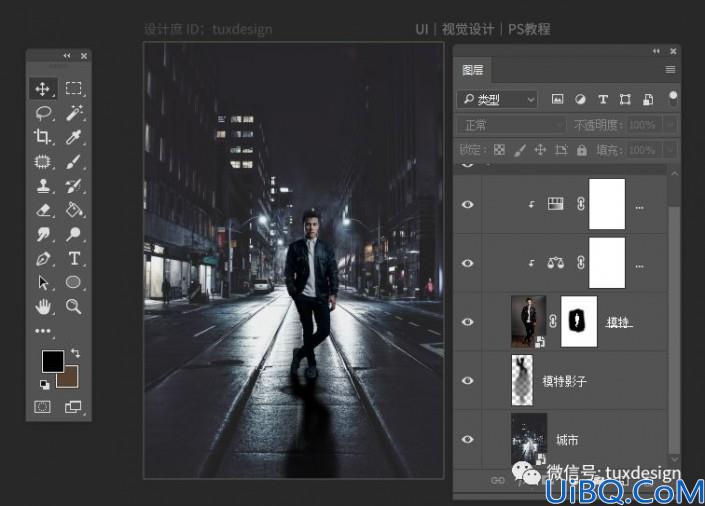
Task: Click the foreground black color swatch
Action: coord(53,361)
